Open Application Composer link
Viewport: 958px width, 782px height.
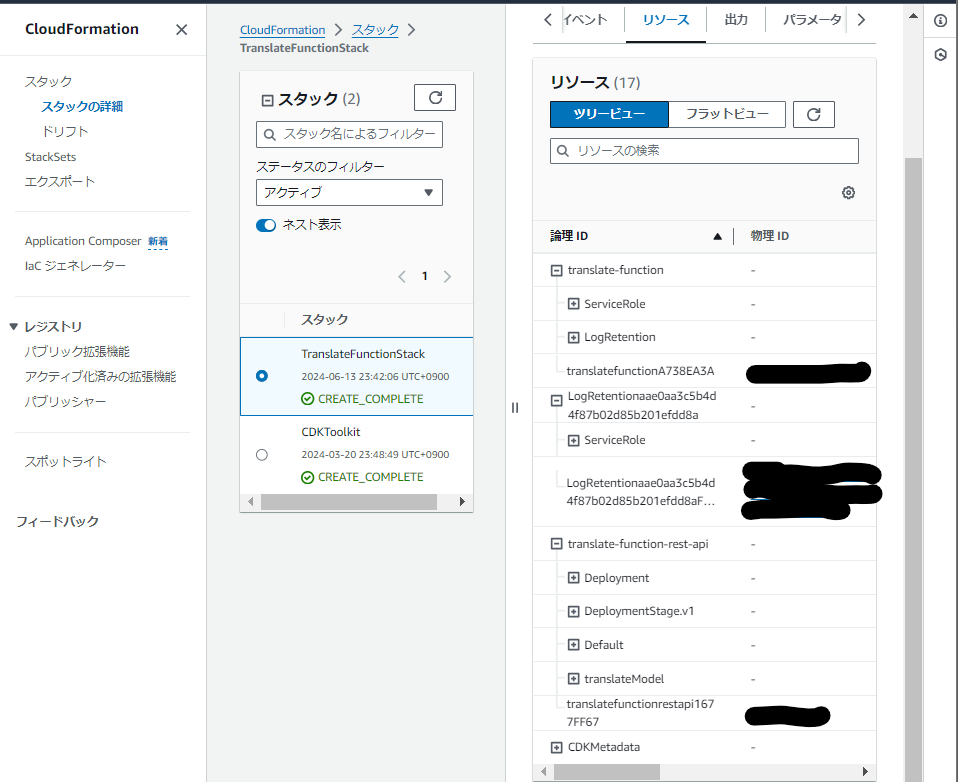(x=83, y=241)
